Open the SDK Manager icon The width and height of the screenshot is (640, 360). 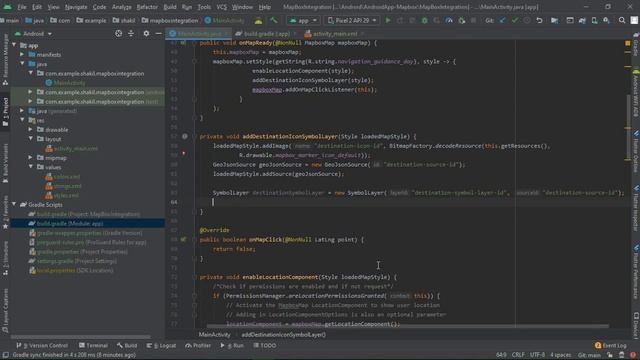point(607,20)
